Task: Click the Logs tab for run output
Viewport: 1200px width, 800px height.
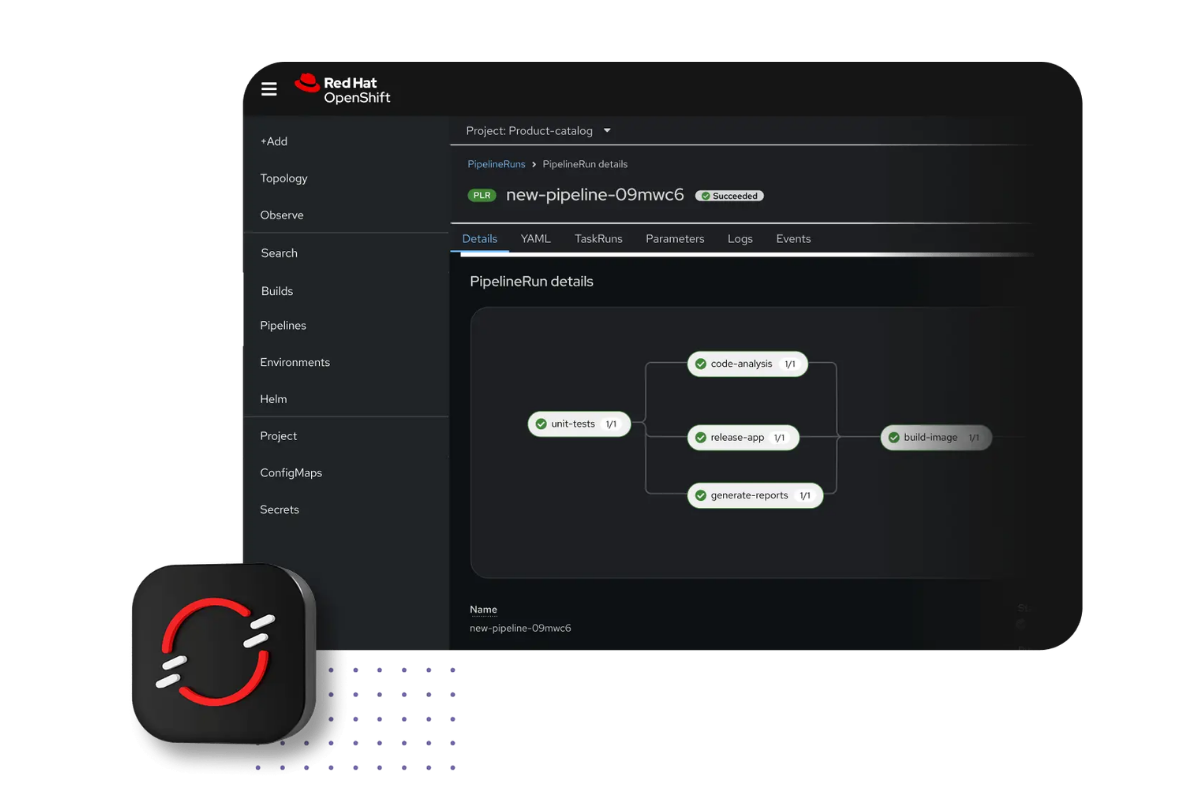Action: 740,238
